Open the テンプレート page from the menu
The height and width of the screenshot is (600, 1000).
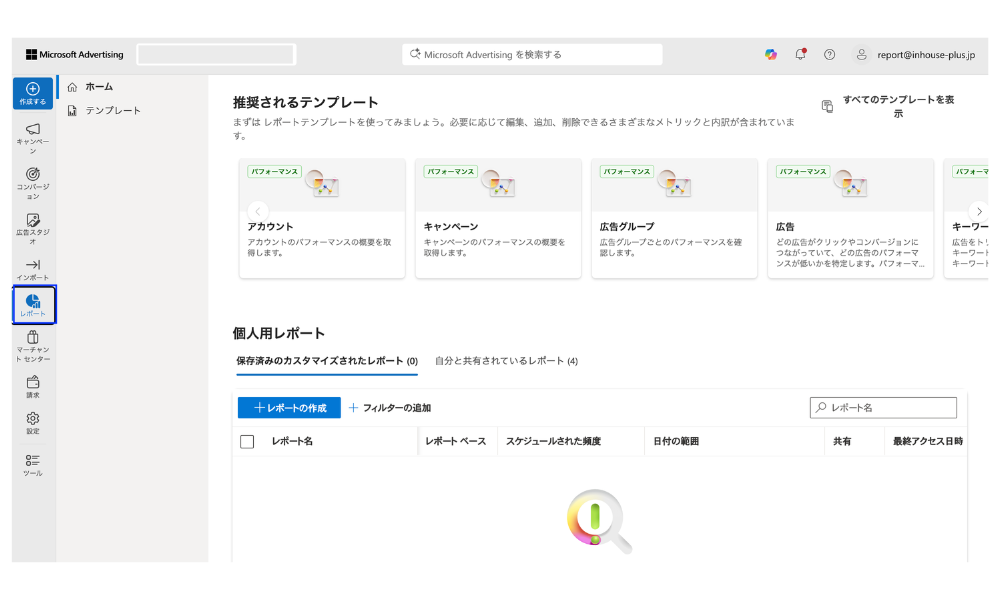click(x=113, y=110)
